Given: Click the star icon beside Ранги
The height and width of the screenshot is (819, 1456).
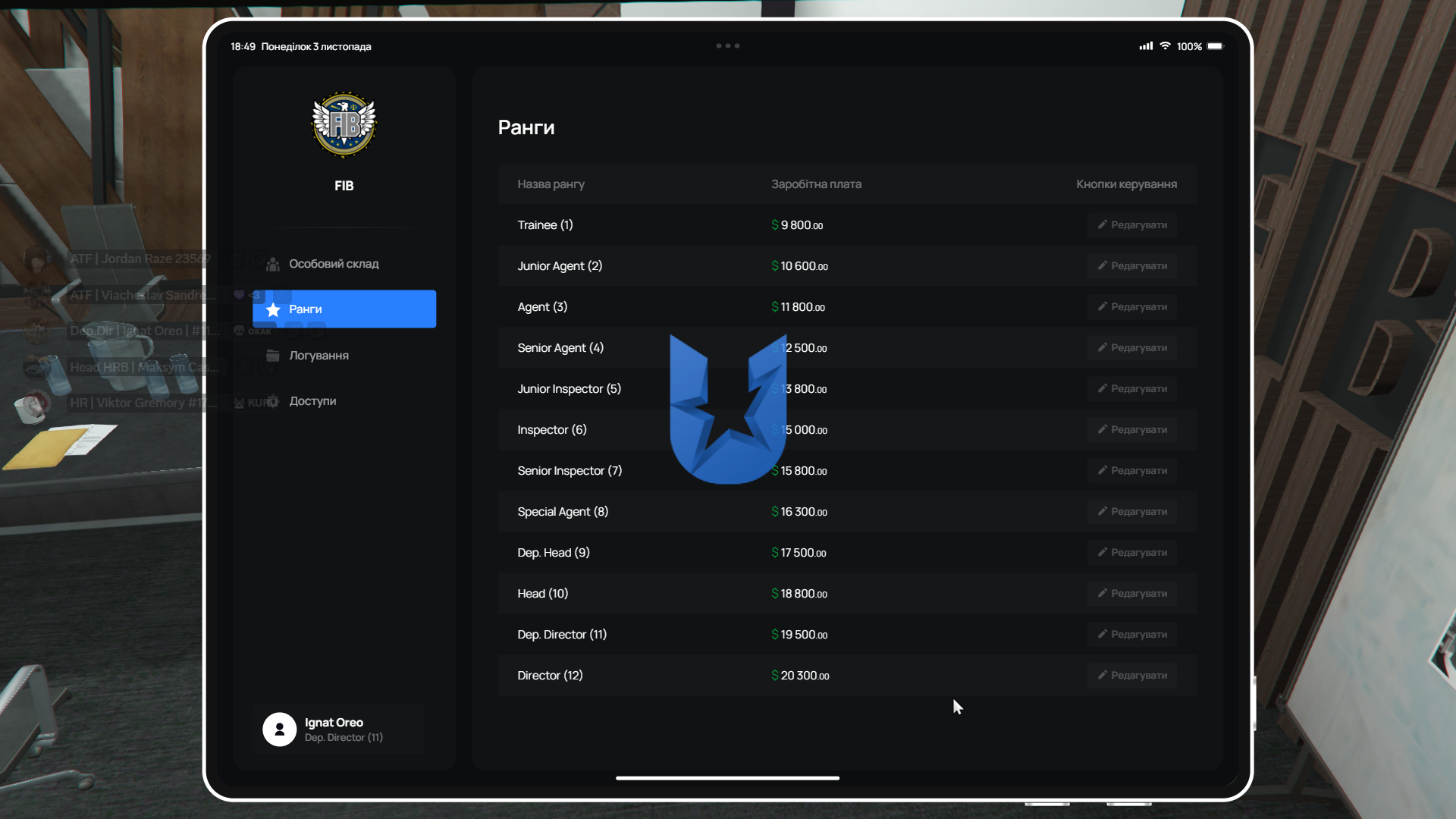Looking at the screenshot, I should pos(273,309).
